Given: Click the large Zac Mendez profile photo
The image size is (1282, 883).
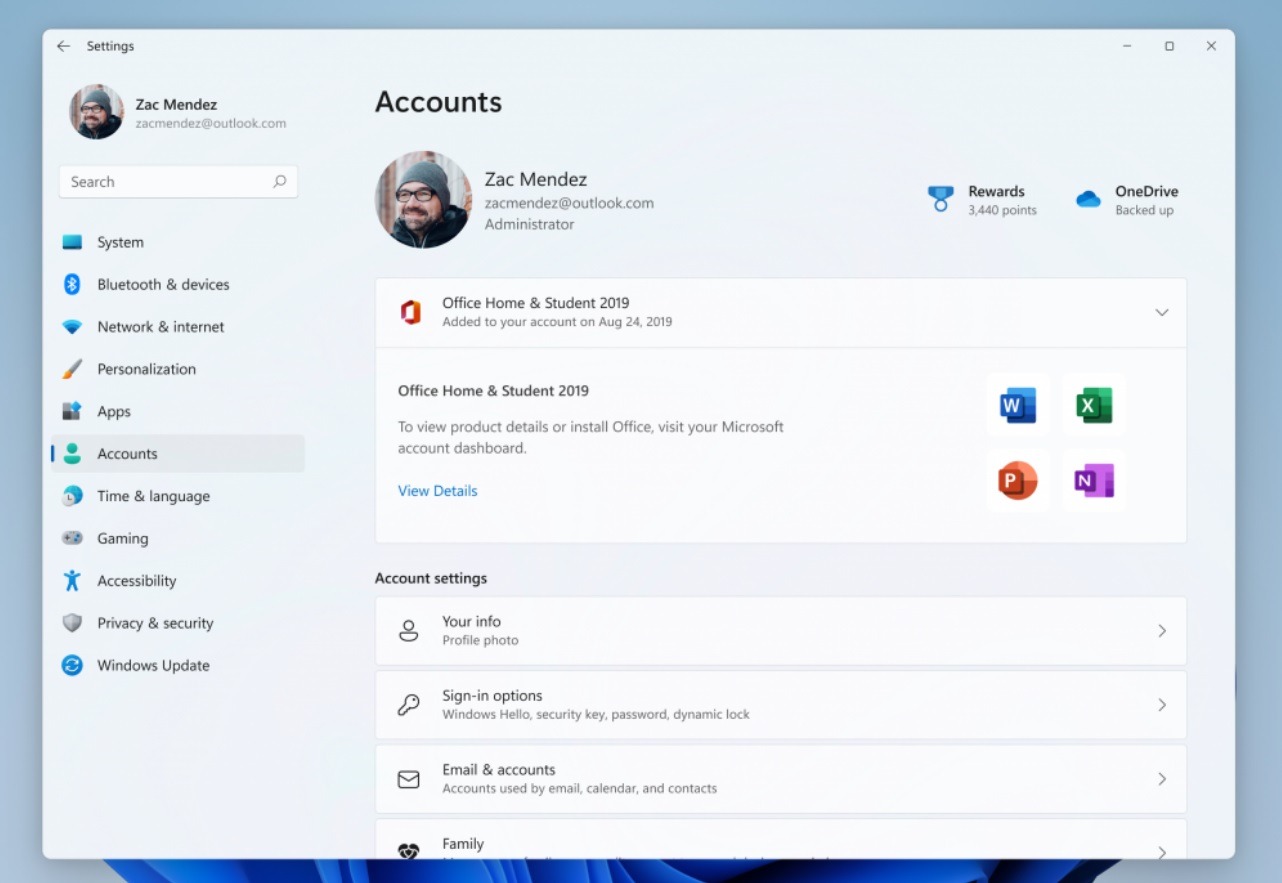Looking at the screenshot, I should pos(423,200).
